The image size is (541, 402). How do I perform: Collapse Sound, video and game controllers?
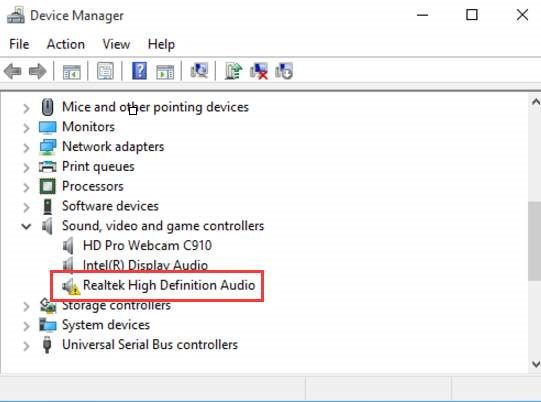26,227
